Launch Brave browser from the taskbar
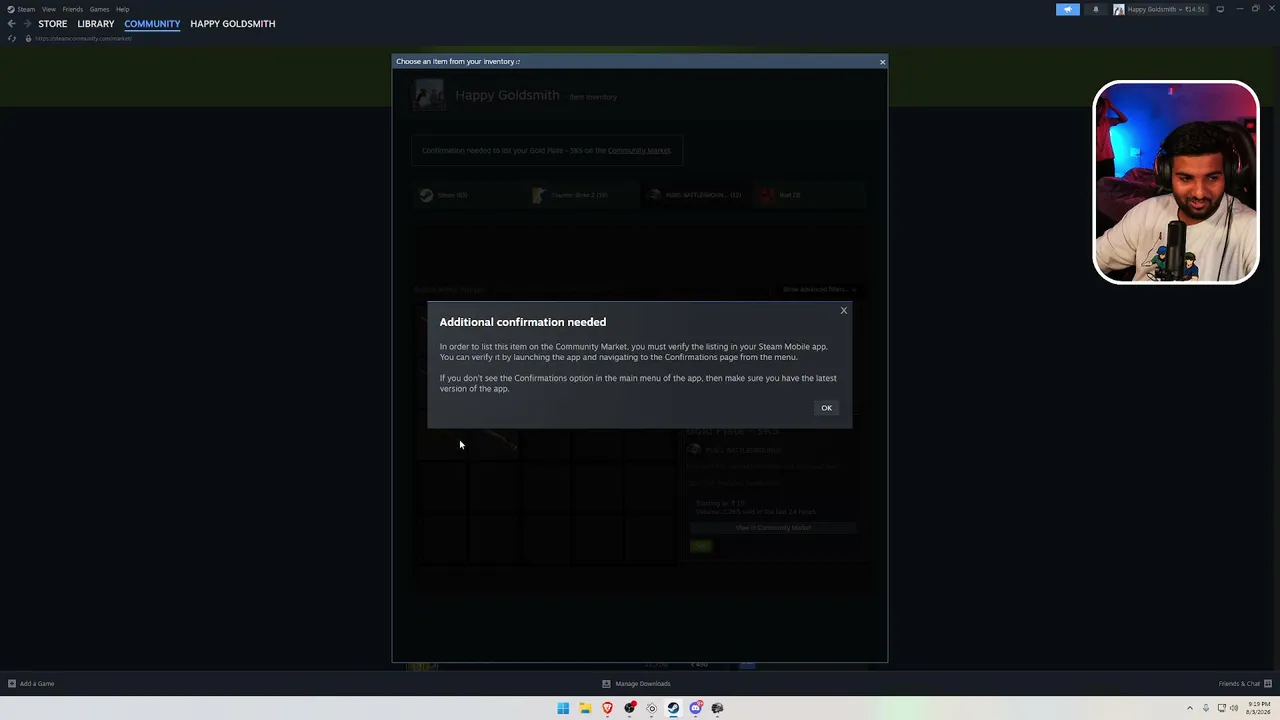 607,708
